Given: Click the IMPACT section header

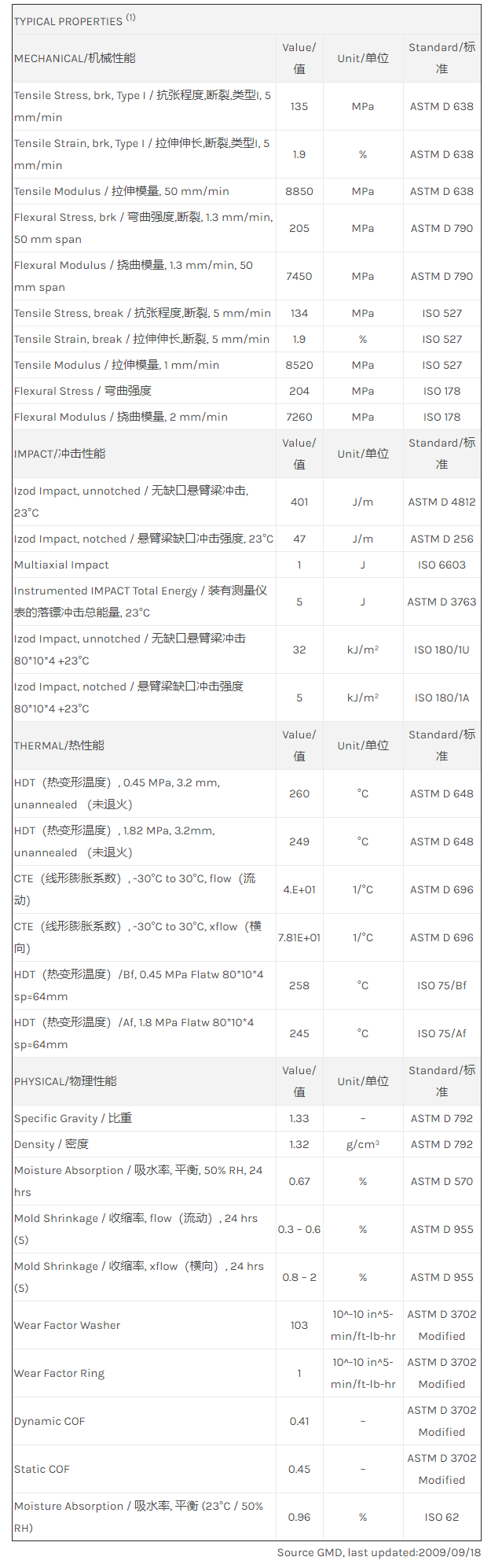Looking at the screenshot, I should (60, 454).
